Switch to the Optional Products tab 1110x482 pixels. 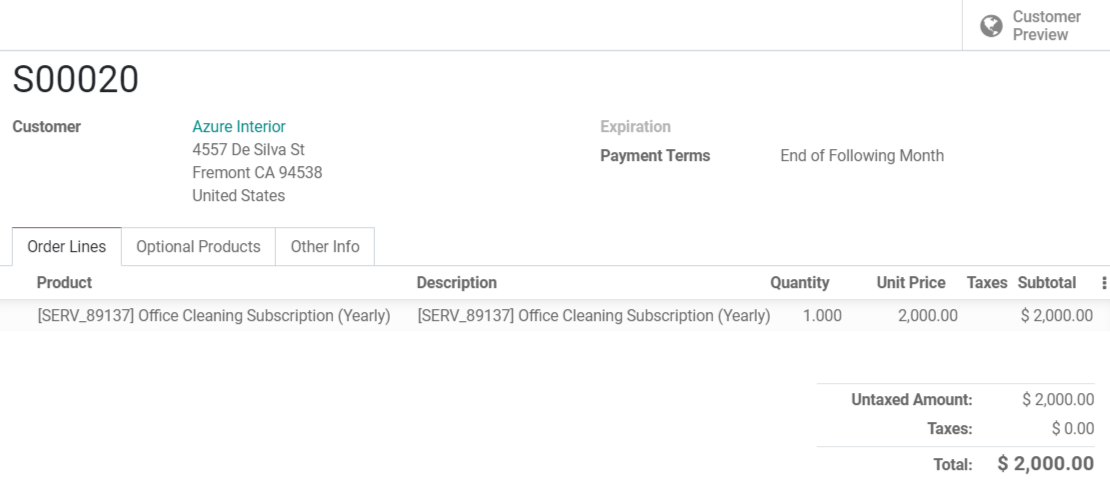click(x=198, y=247)
